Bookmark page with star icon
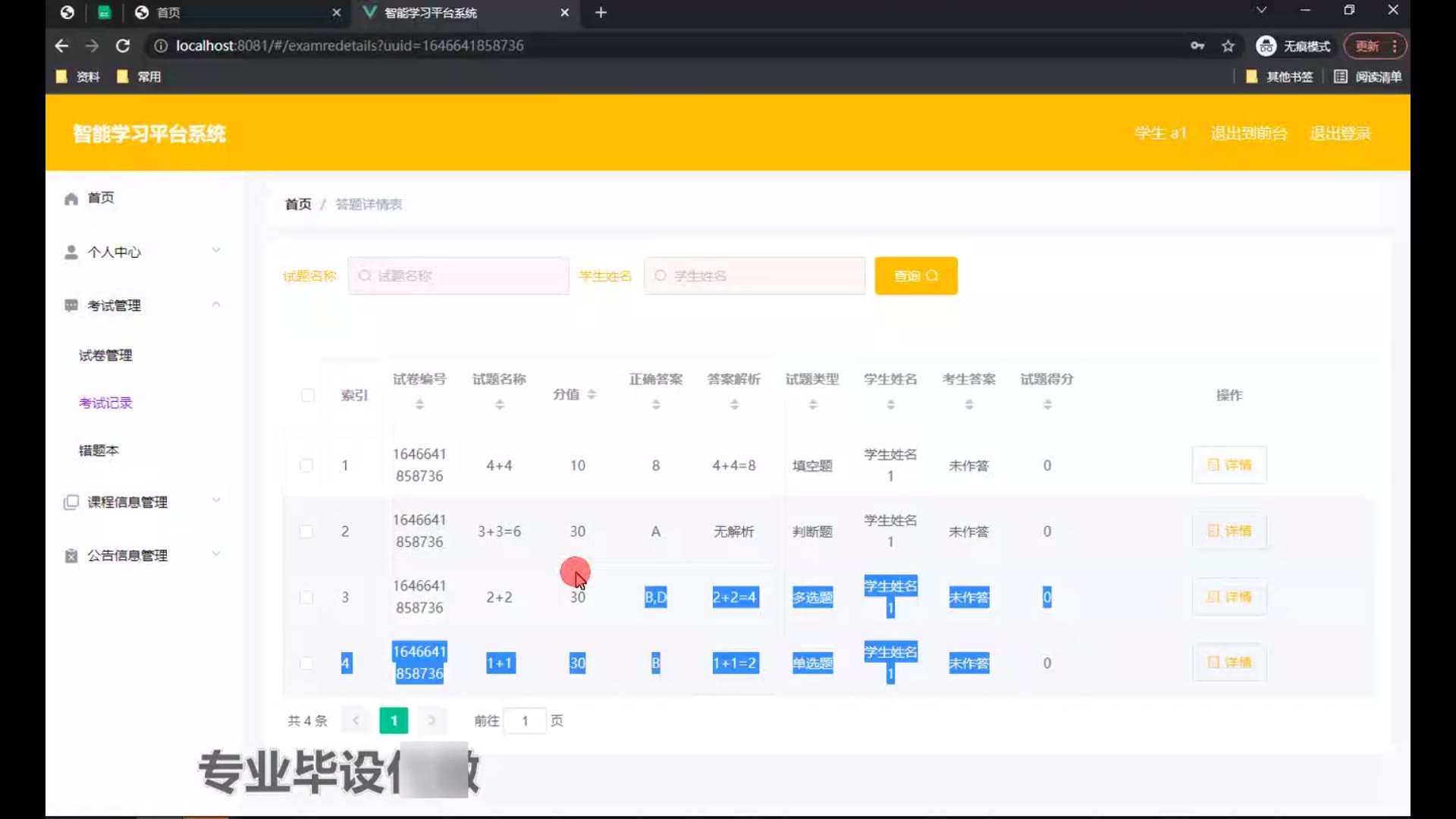This screenshot has width=1456, height=819. (1228, 46)
